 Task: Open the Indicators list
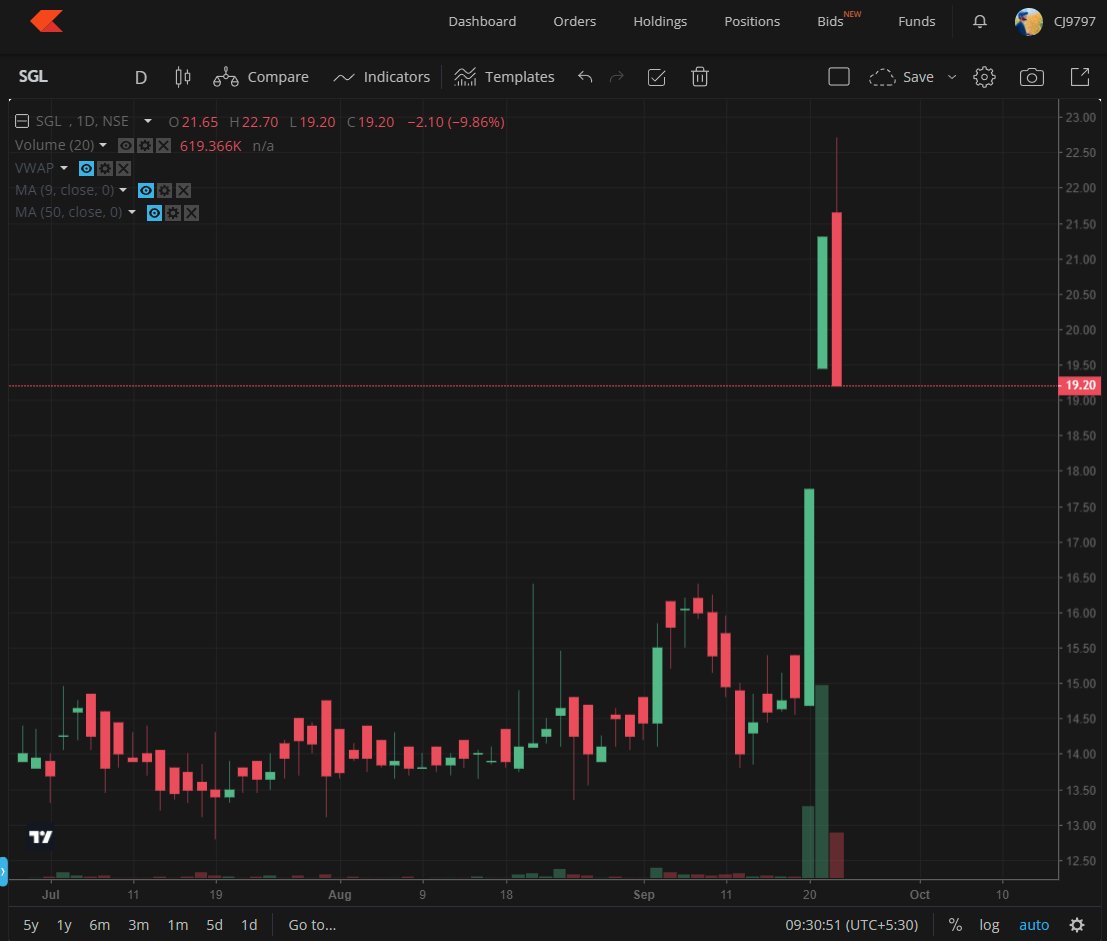[x=381, y=76]
